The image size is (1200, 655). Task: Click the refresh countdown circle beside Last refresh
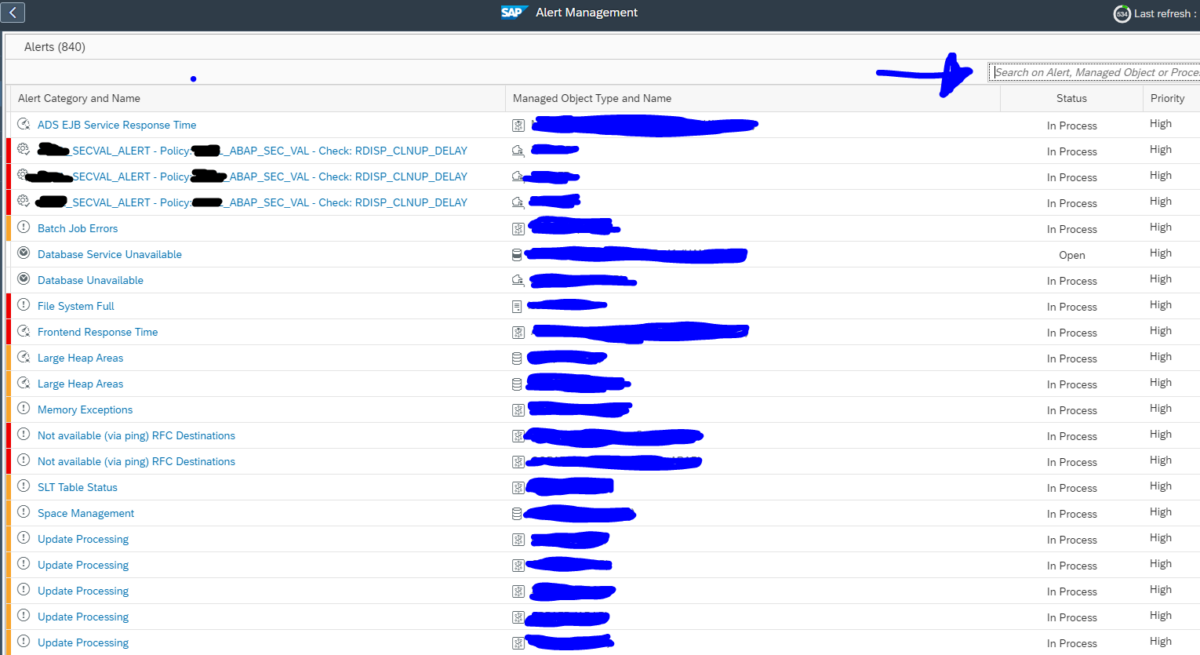pyautogui.click(x=1121, y=14)
